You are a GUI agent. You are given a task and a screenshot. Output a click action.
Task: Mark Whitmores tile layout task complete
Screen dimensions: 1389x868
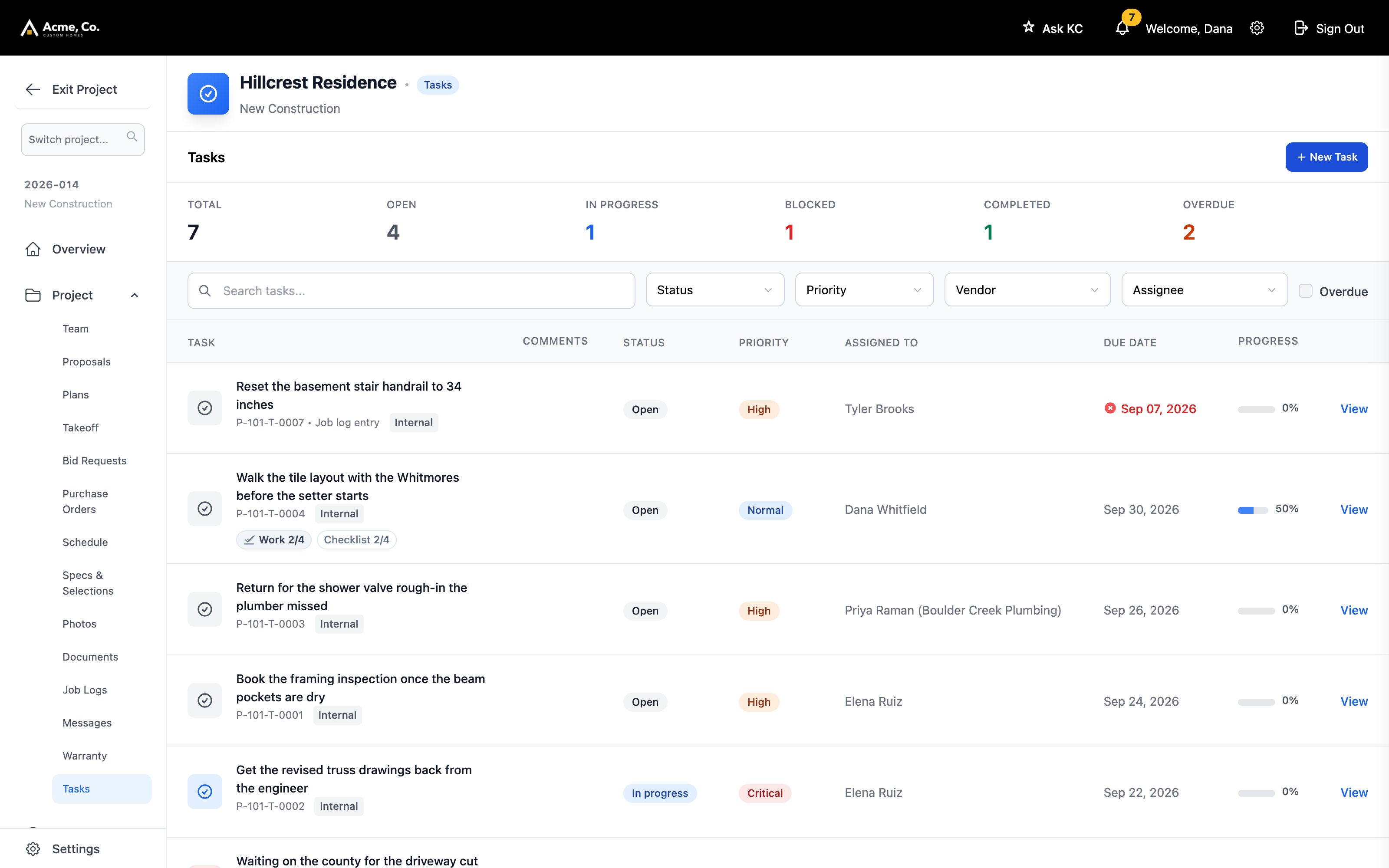[x=205, y=509]
